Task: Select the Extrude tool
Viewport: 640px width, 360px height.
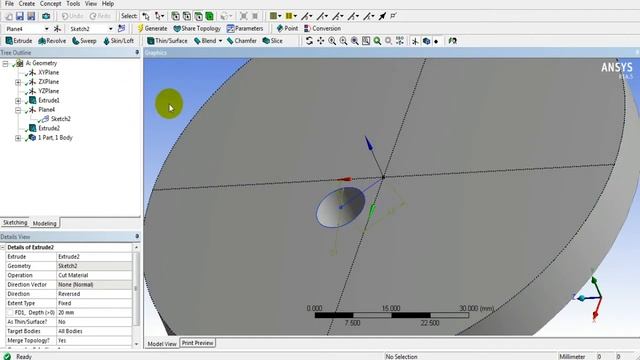Action: click(18, 41)
